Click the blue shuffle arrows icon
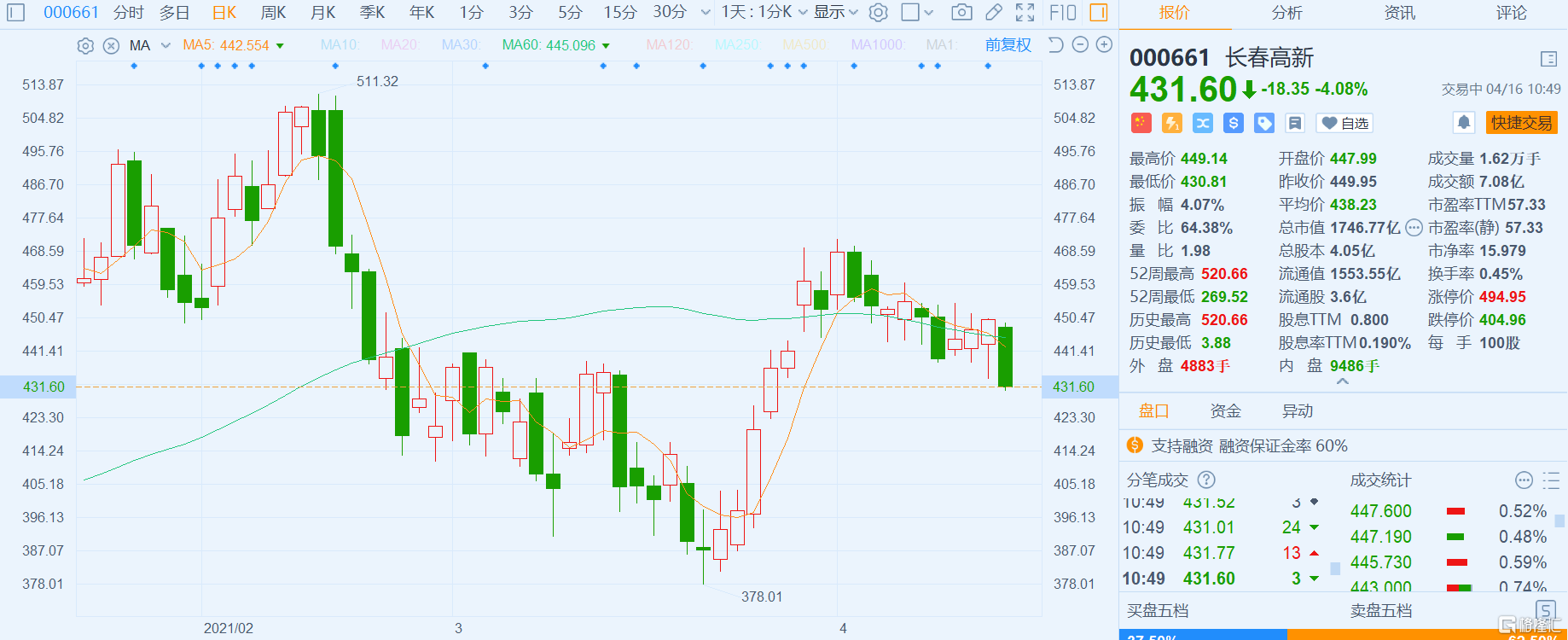 (1203, 123)
